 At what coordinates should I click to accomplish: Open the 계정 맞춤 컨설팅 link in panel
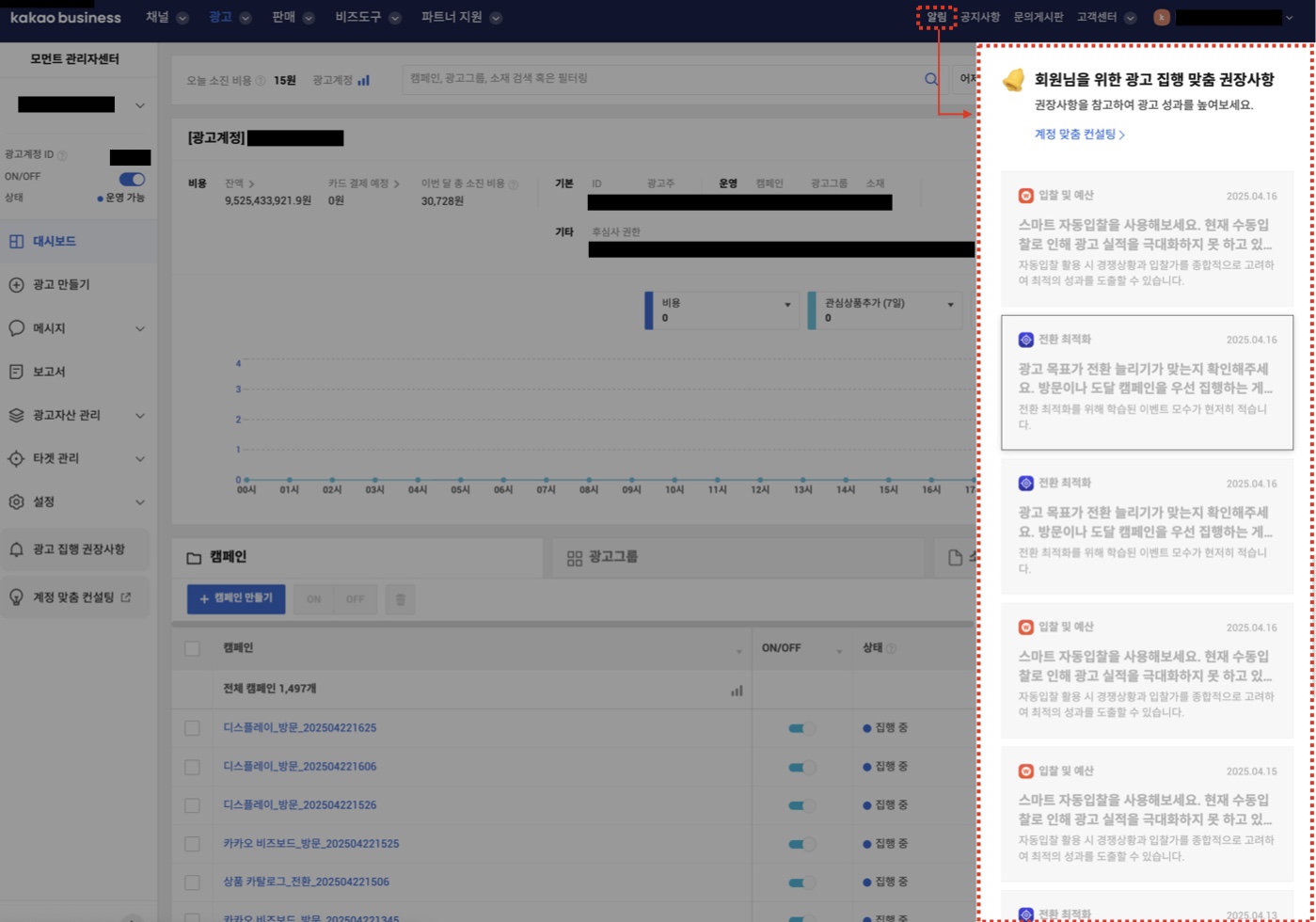[1079, 135]
